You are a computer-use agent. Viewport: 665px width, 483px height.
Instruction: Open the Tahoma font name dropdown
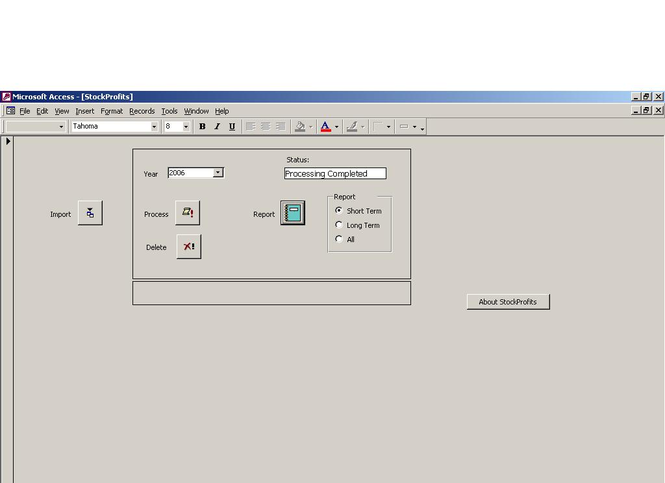click(x=154, y=126)
